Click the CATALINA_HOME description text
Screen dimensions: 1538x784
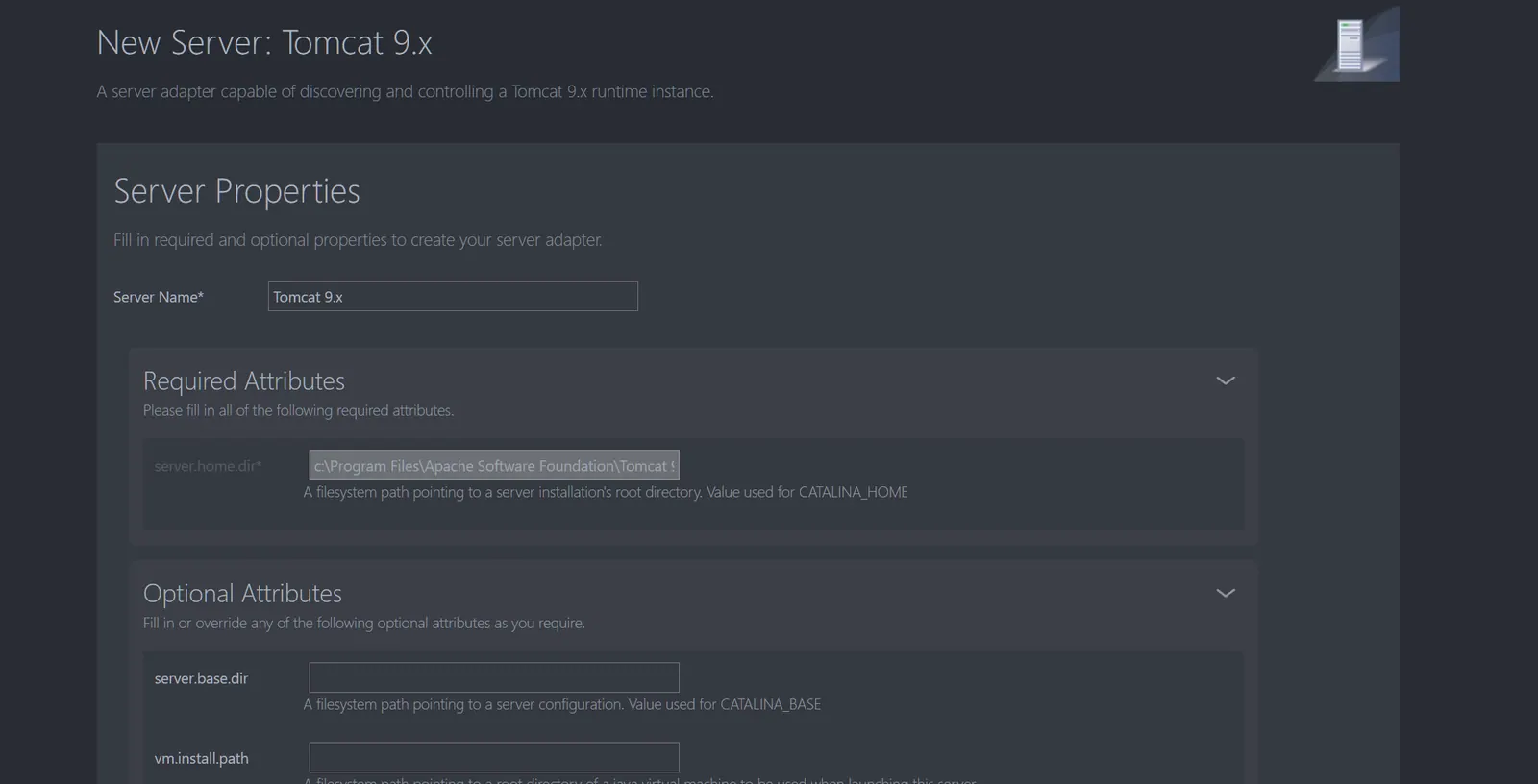coord(606,492)
